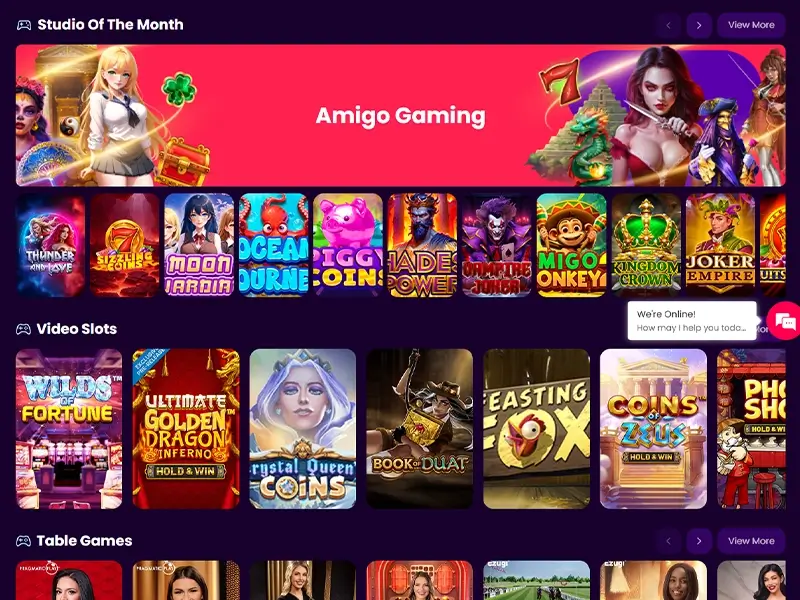Go to previous Studio Of The Month slide

tap(668, 25)
